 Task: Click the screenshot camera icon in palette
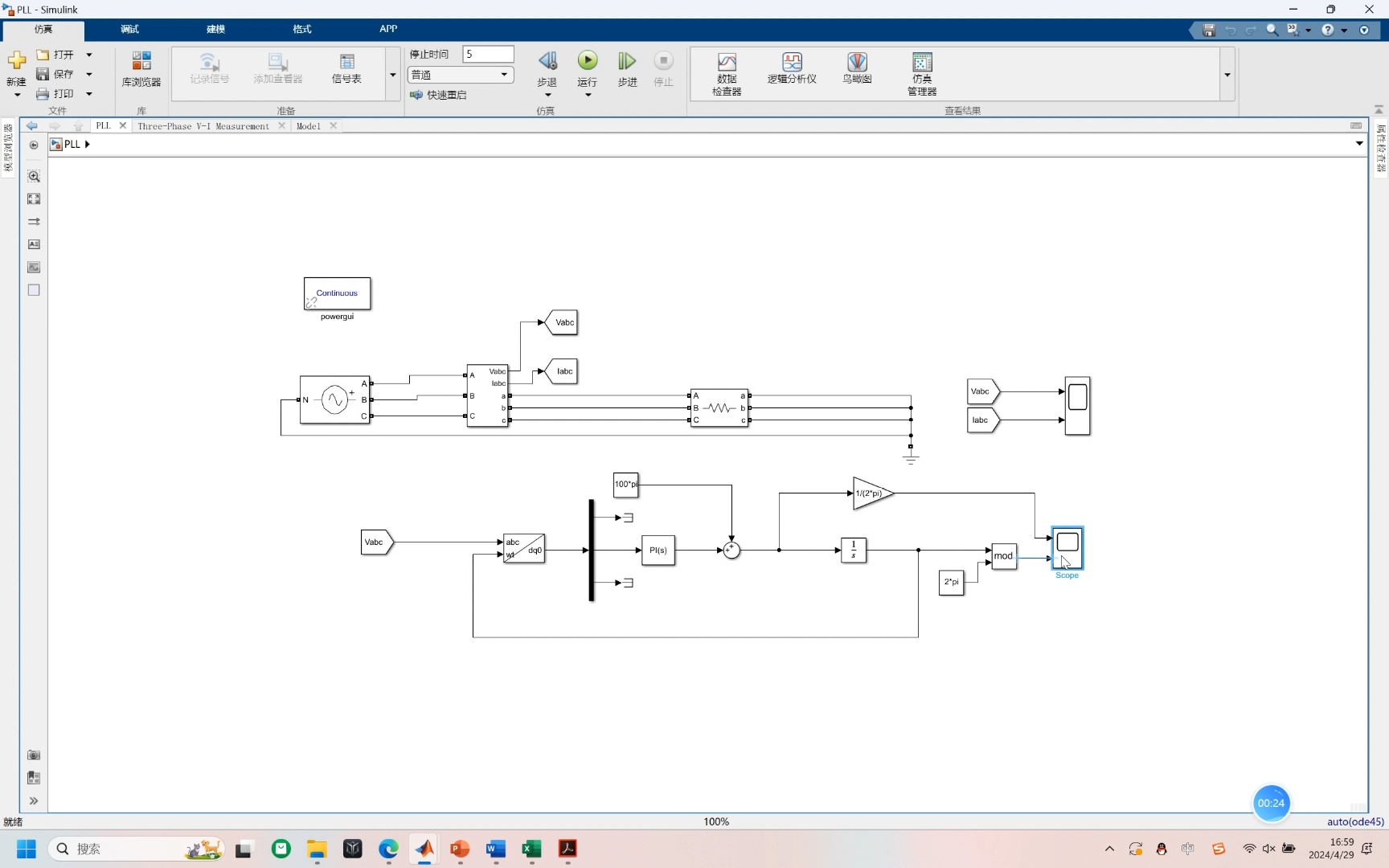pyautogui.click(x=34, y=755)
